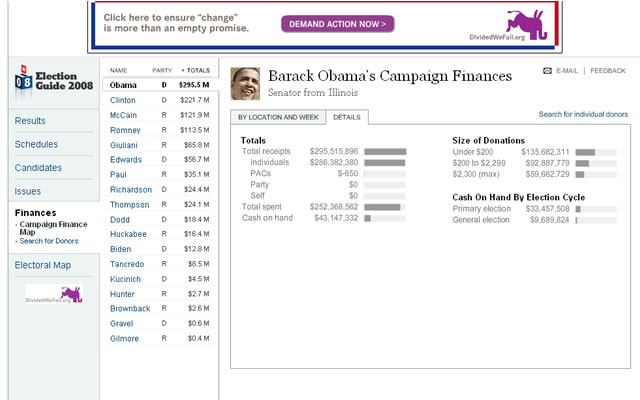Click the $2,300 (max) label
Viewport: 640px width, 400px height.
(476, 174)
